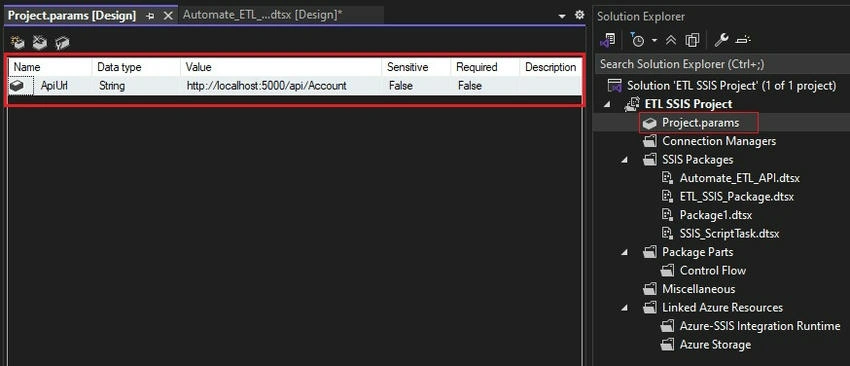The width and height of the screenshot is (850, 366).
Task: Click the False cell under Sensitive
Action: tap(416, 86)
